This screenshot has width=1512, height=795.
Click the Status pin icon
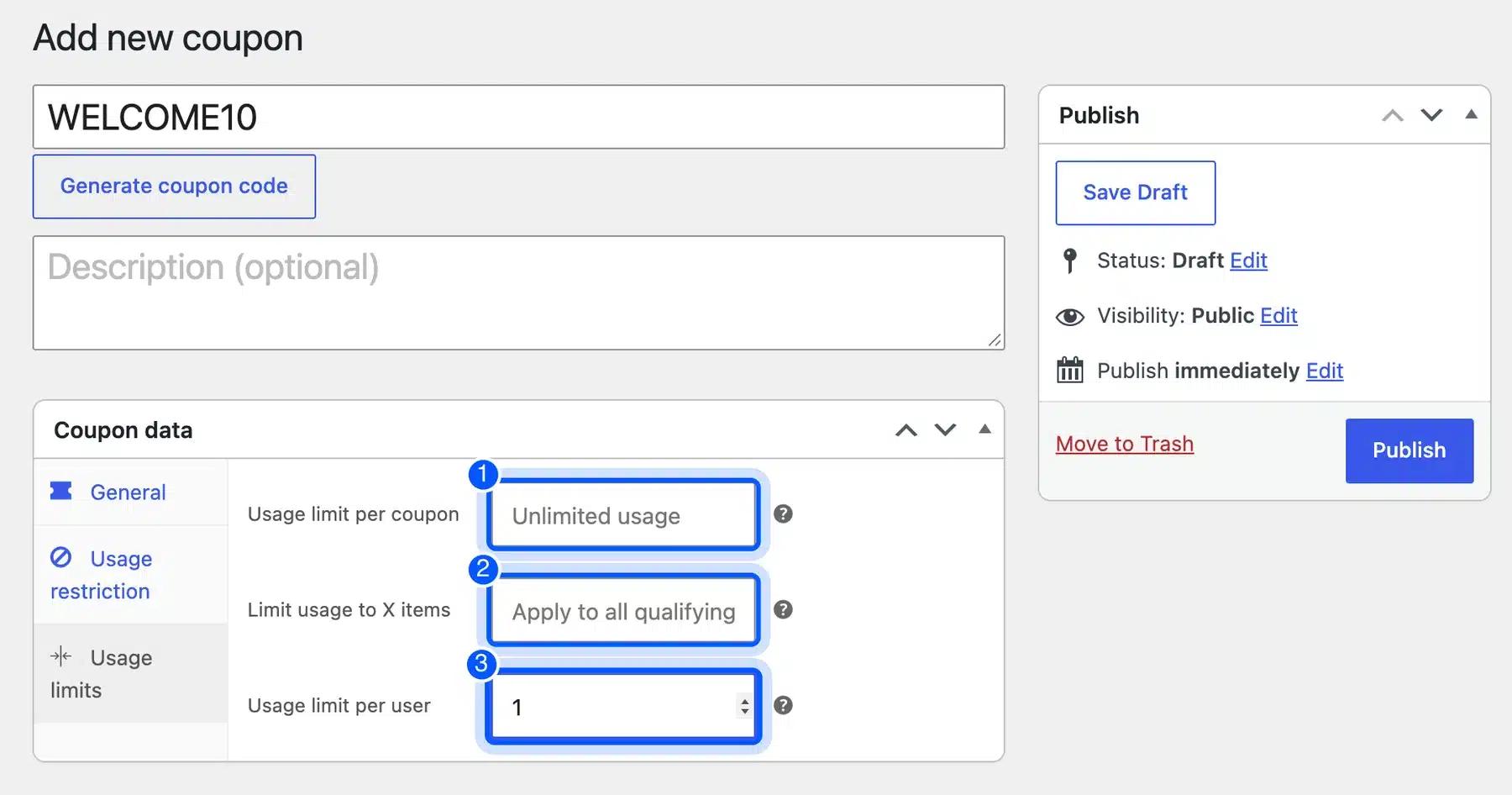[1069, 261]
